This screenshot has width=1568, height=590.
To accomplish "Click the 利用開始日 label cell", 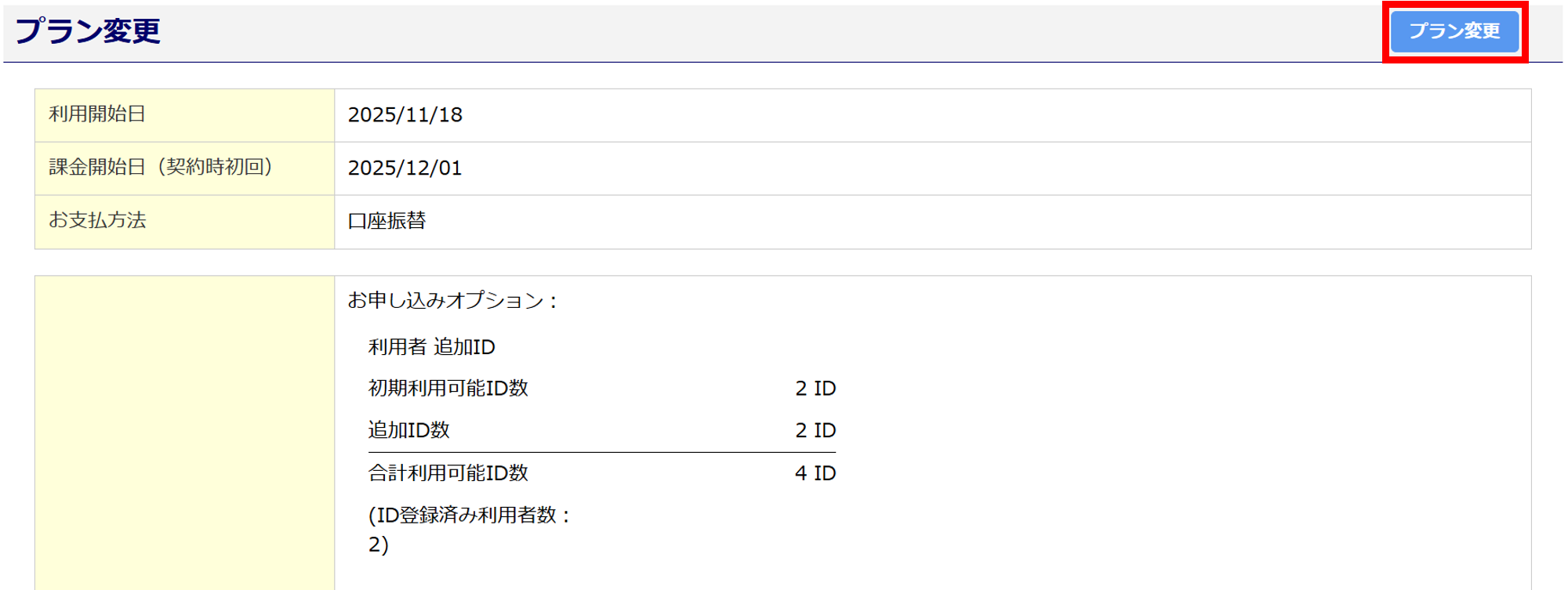I will [x=97, y=114].
